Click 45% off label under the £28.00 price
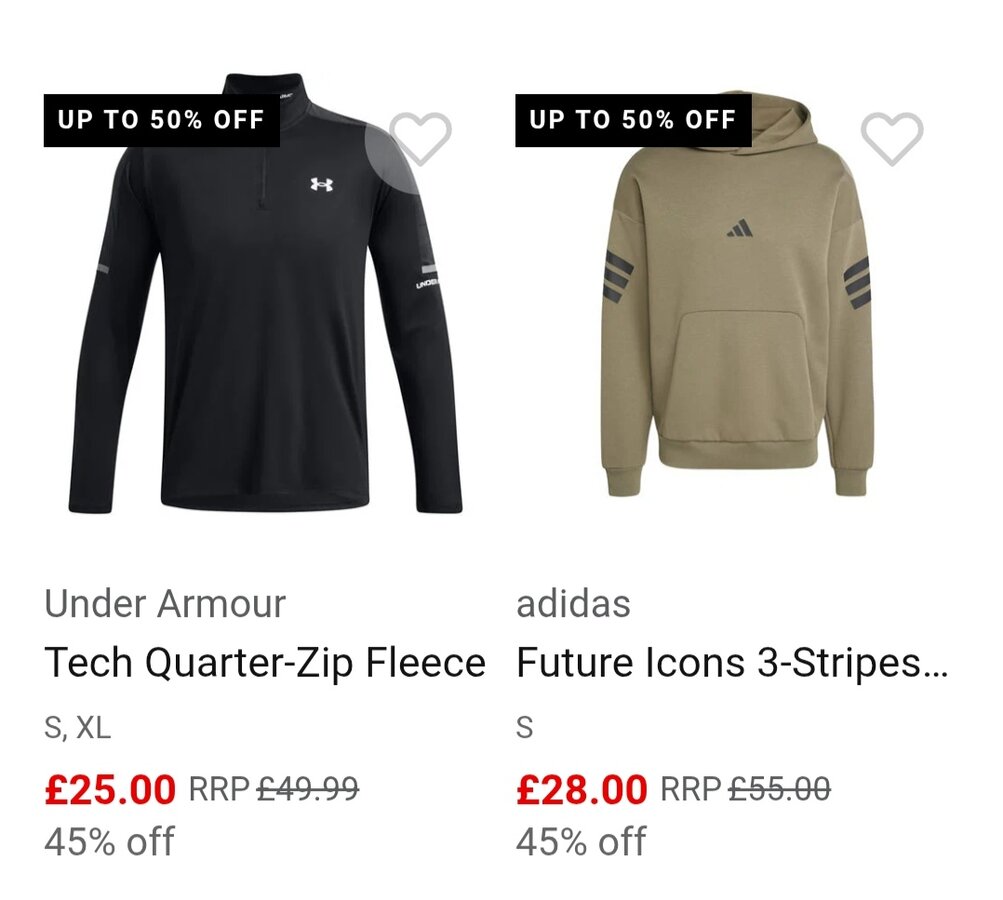This screenshot has width=1003, height=900. (x=581, y=841)
